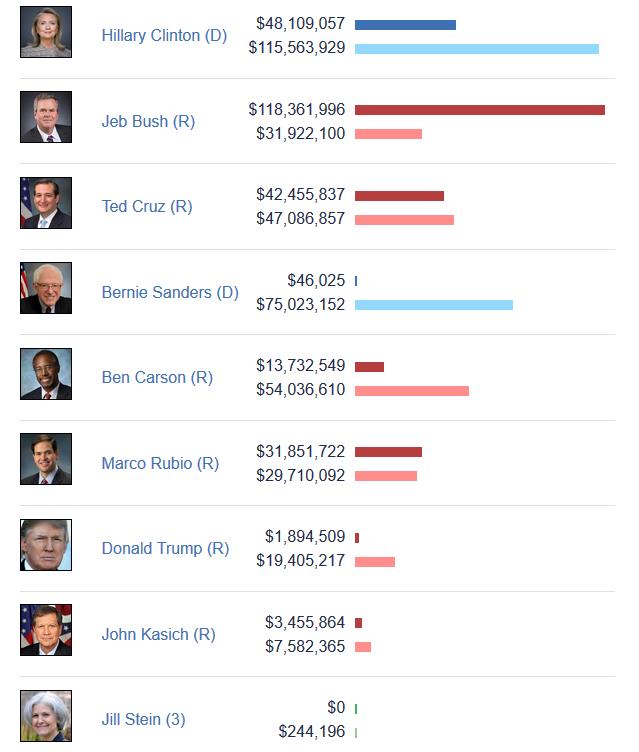The width and height of the screenshot is (639, 752).
Task: Click John Kasich's portrait photo
Action: click(46, 630)
